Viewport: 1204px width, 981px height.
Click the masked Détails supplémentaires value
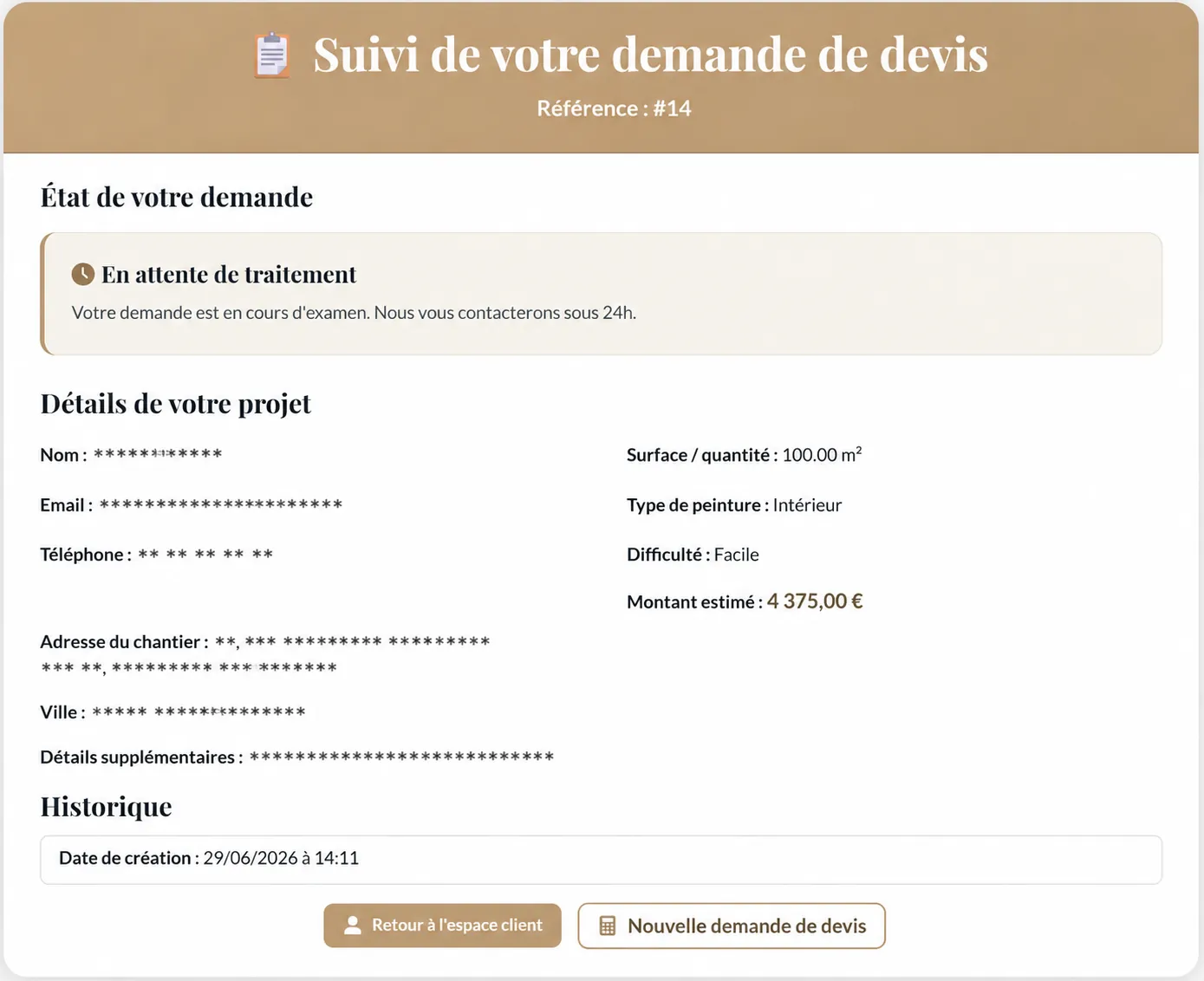(401, 757)
